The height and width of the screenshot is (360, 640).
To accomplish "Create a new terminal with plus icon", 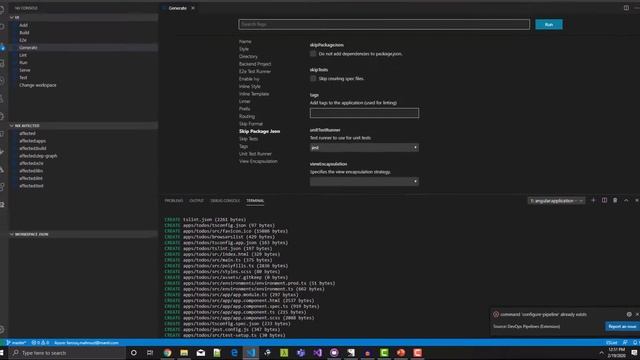I will [x=593, y=200].
